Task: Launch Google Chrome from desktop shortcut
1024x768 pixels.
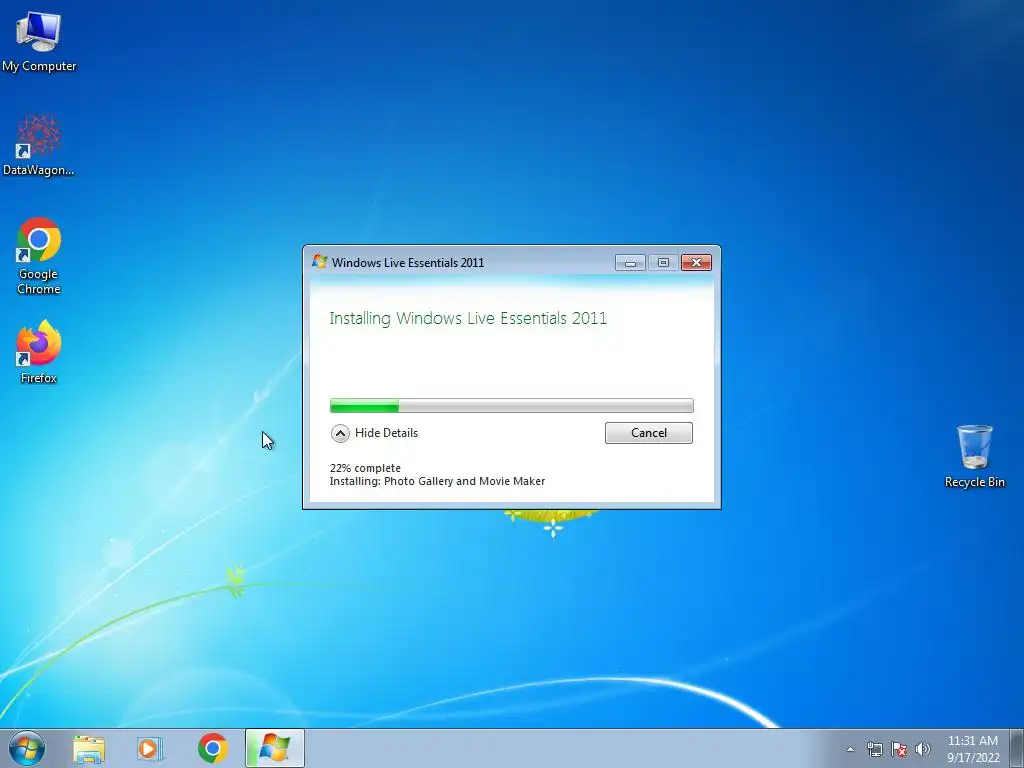Action: tap(39, 255)
